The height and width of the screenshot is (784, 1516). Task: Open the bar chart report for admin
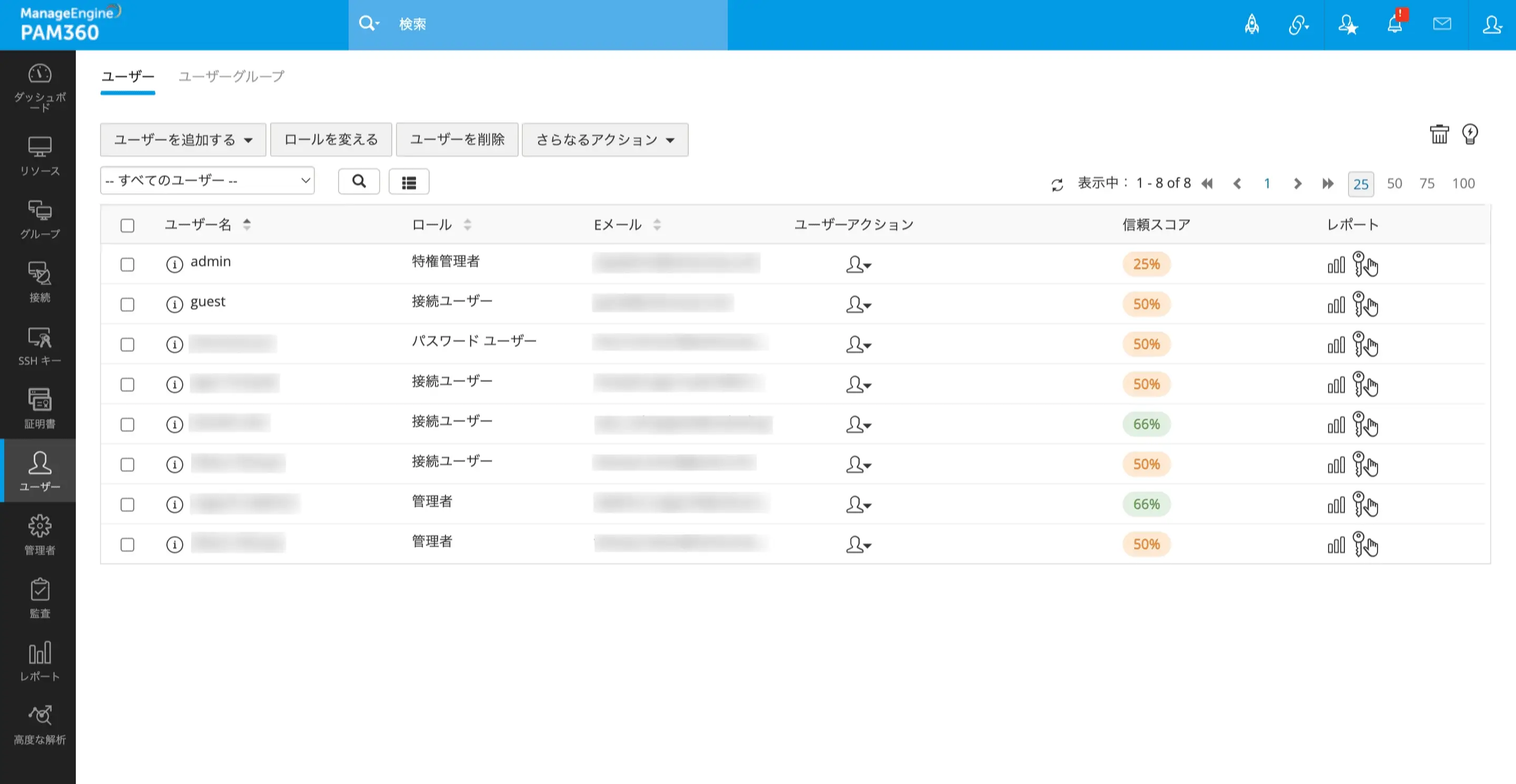1335,265
